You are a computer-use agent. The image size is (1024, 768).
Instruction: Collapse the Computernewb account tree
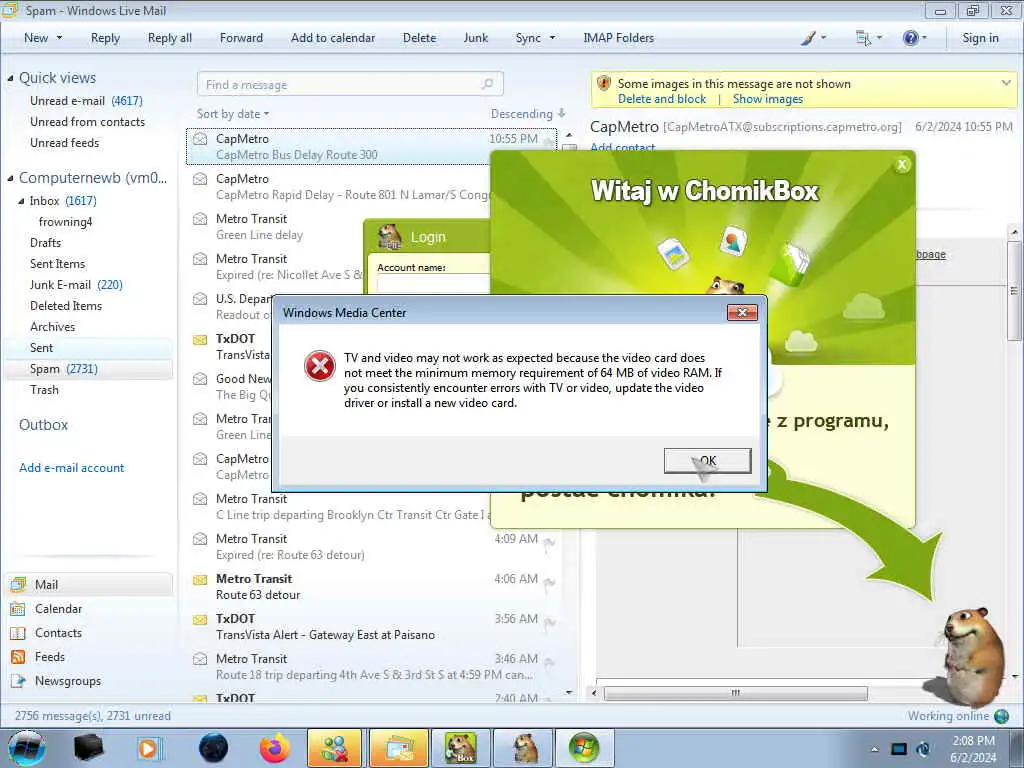[x=10, y=178]
